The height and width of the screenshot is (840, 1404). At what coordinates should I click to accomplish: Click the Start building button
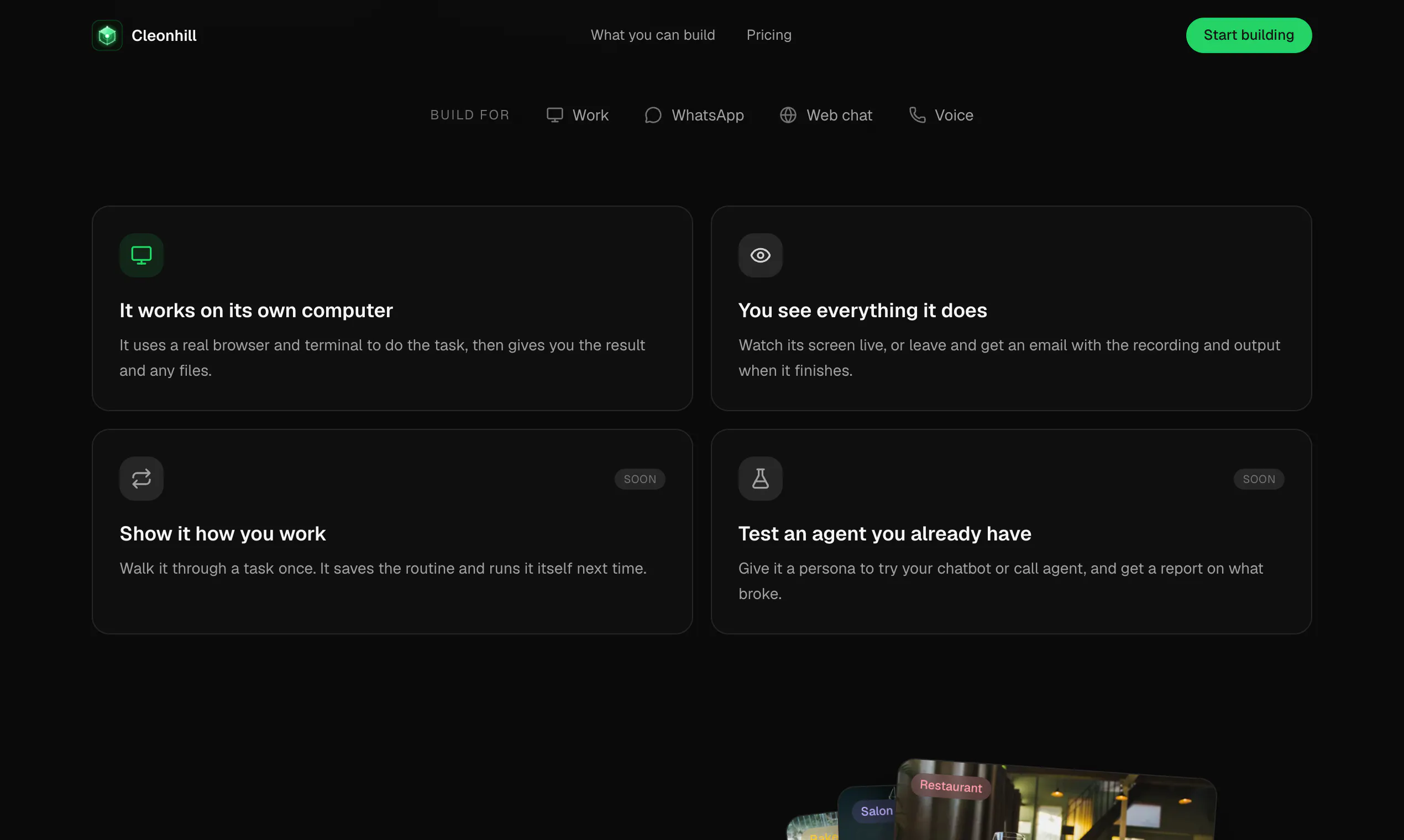tap(1249, 35)
